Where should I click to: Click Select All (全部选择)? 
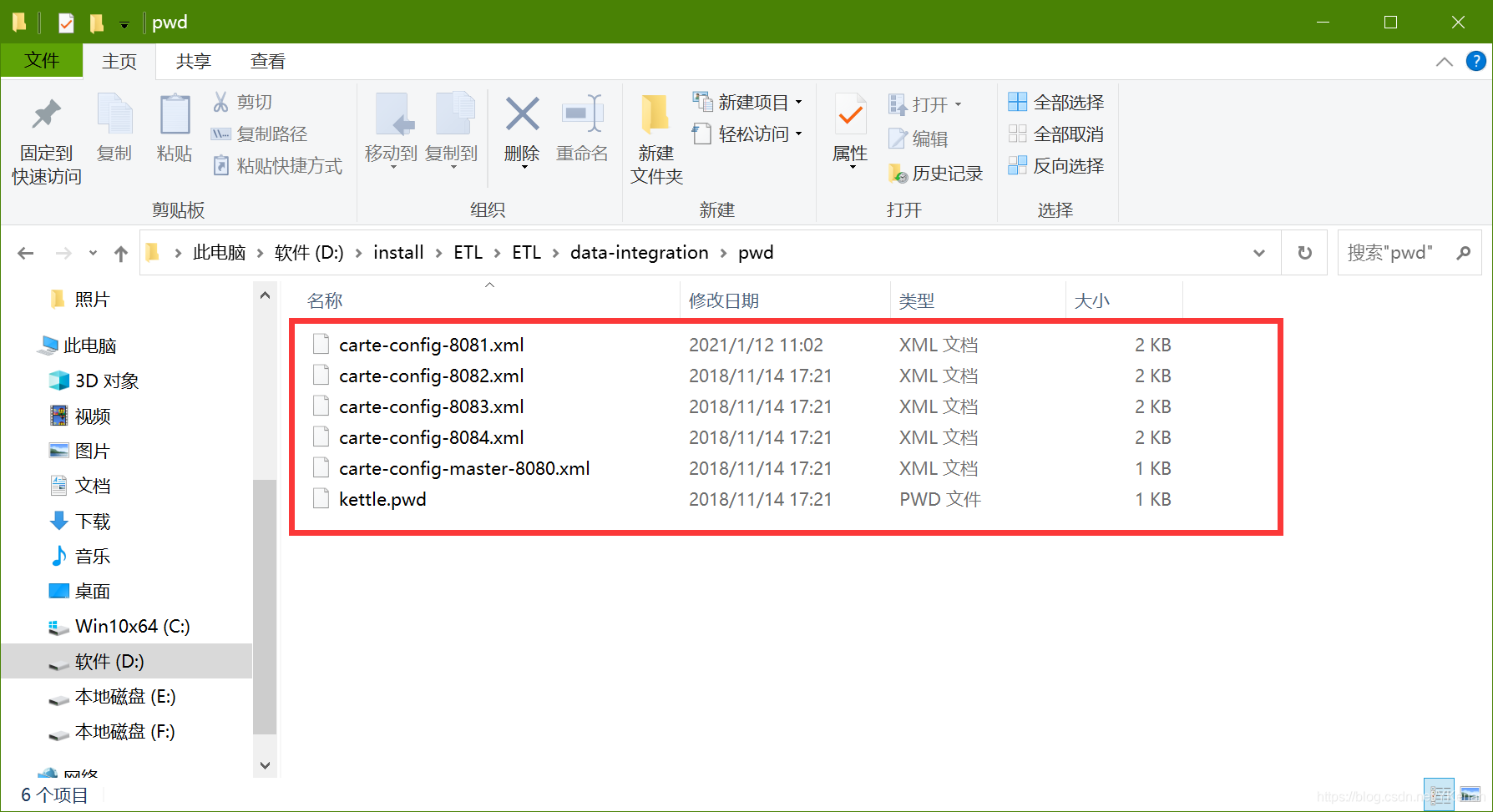(1055, 102)
